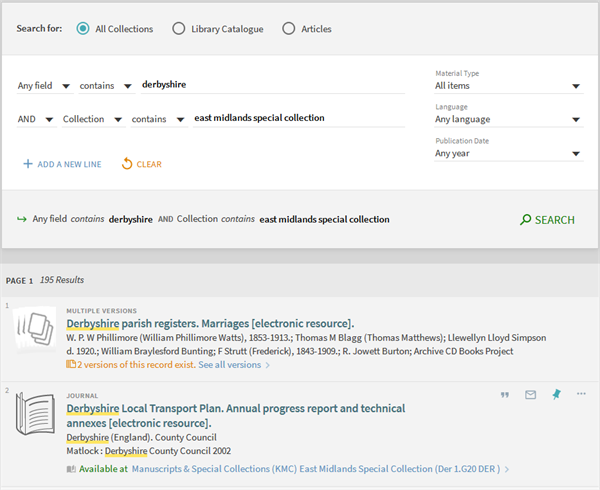Image resolution: width=600 pixels, height=490 pixels.
Task: Click the multiple versions stack icon
Action: click(35, 332)
